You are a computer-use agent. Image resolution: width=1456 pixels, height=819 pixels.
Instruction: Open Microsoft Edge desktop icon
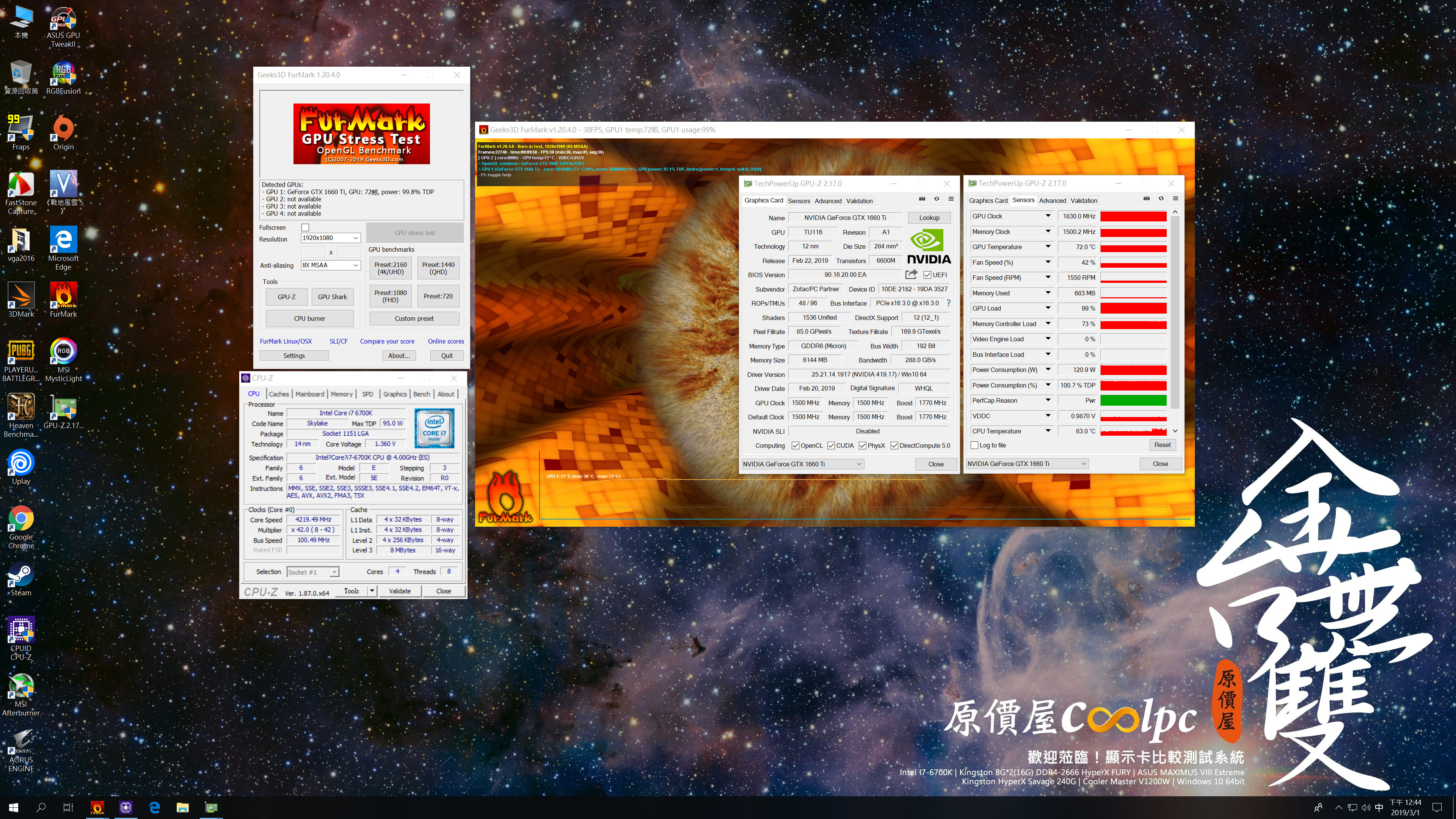tap(63, 249)
